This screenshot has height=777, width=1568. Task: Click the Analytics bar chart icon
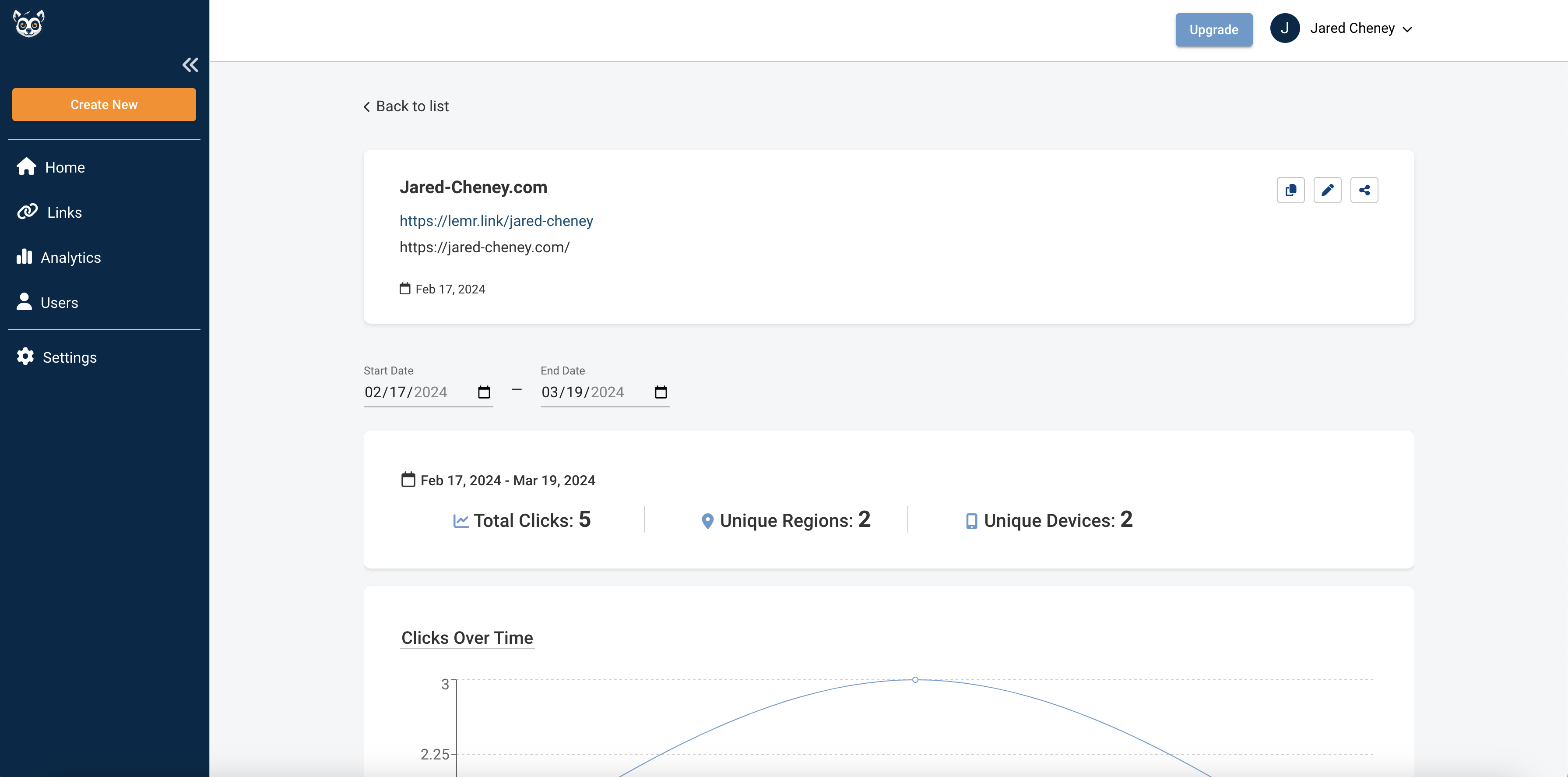point(25,256)
